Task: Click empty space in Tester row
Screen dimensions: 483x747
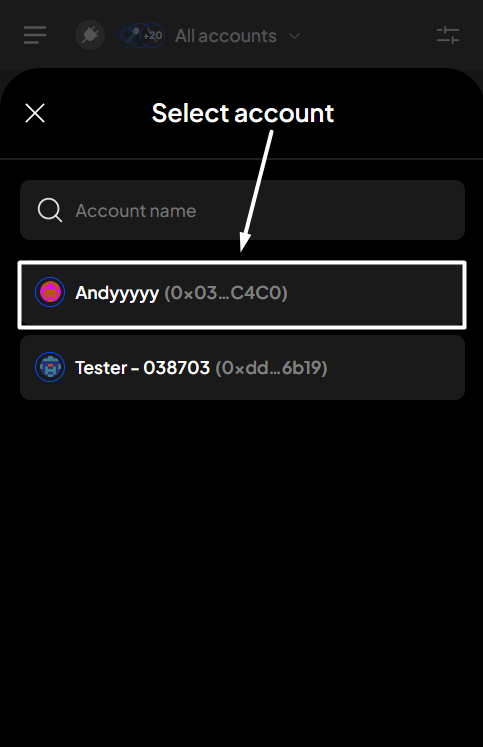Action: (395, 367)
